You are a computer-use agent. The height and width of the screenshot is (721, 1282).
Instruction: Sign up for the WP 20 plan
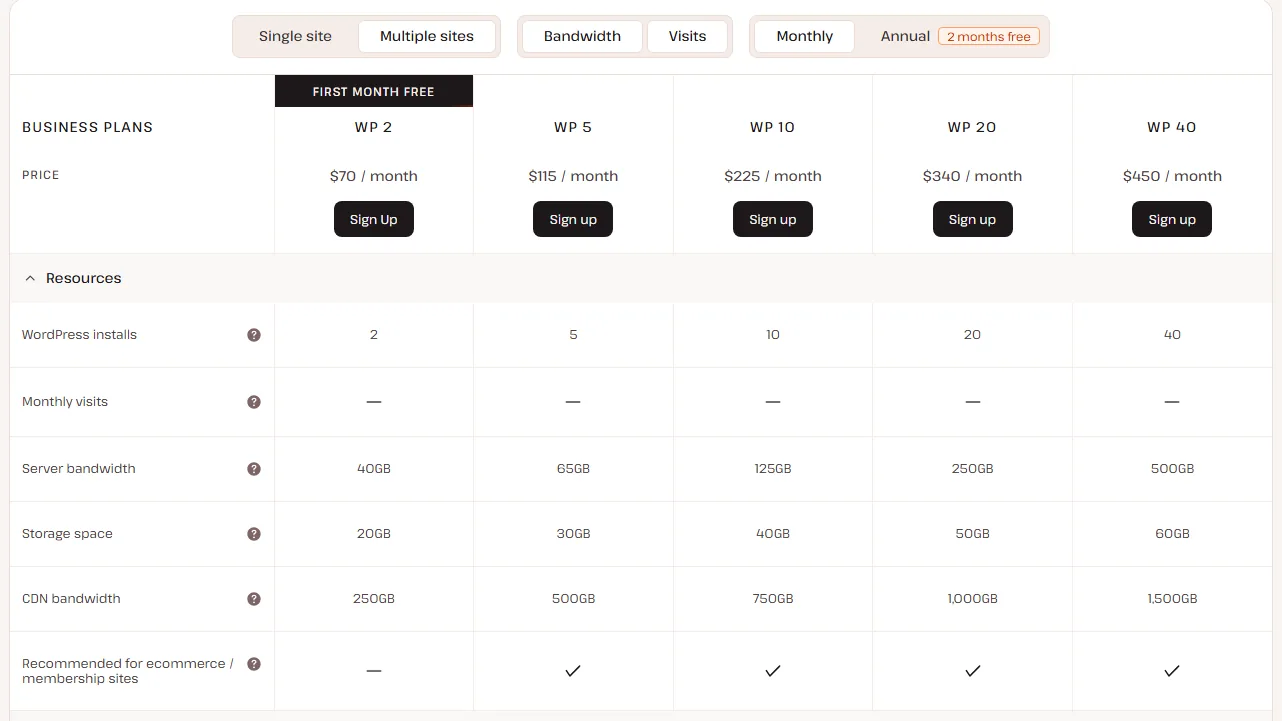pos(972,220)
